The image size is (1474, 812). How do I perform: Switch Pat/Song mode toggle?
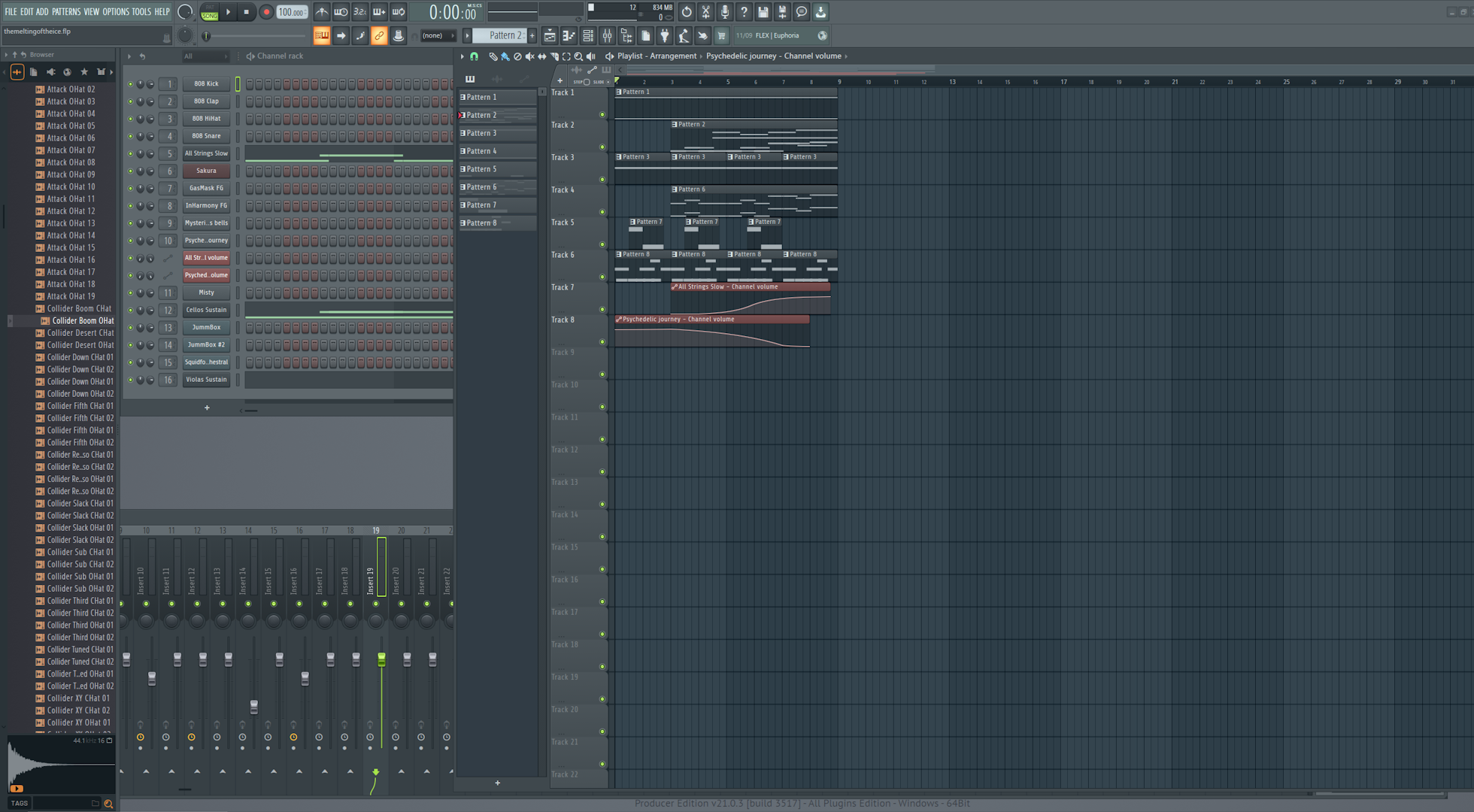point(209,12)
